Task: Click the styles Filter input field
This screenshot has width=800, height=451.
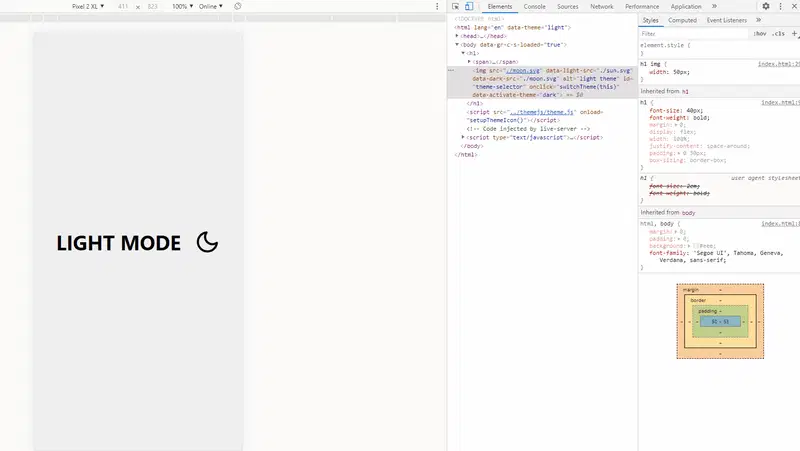Action: [x=694, y=34]
